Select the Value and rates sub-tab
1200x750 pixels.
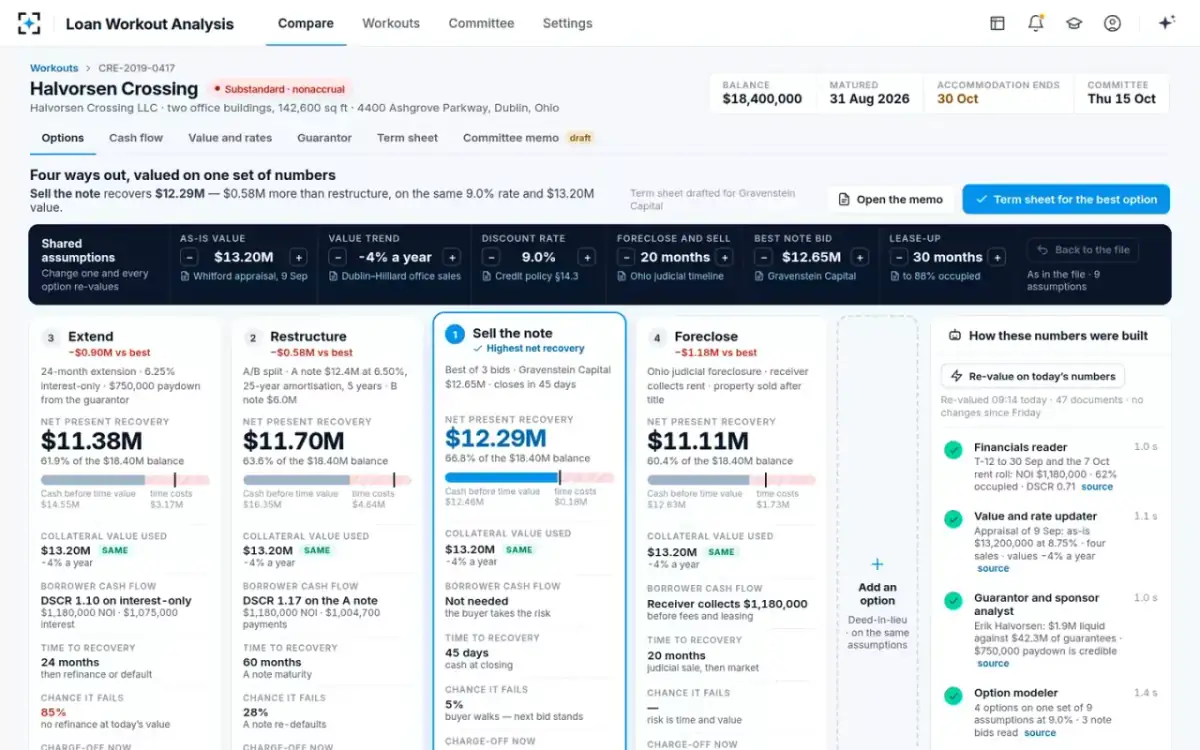click(x=230, y=138)
